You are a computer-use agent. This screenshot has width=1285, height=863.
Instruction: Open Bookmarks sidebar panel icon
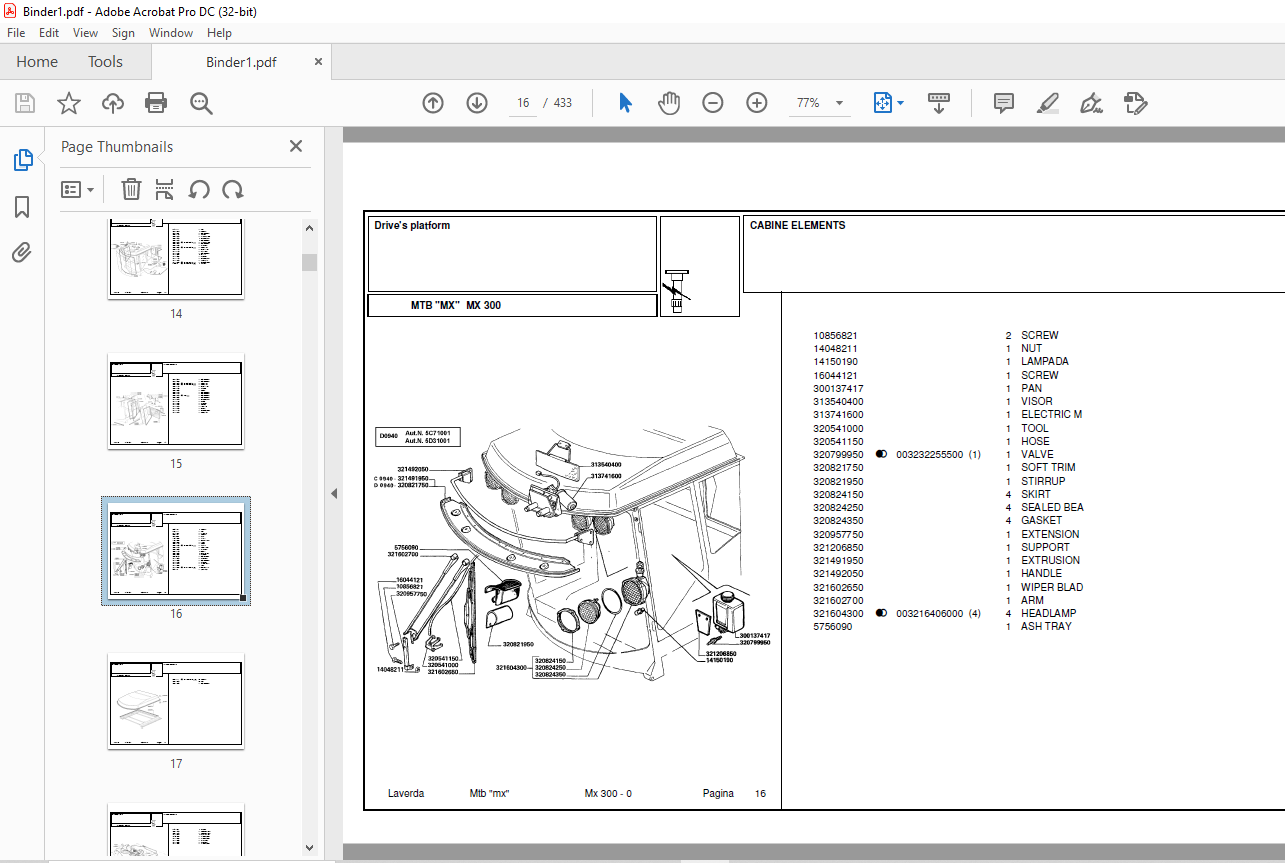click(x=22, y=207)
